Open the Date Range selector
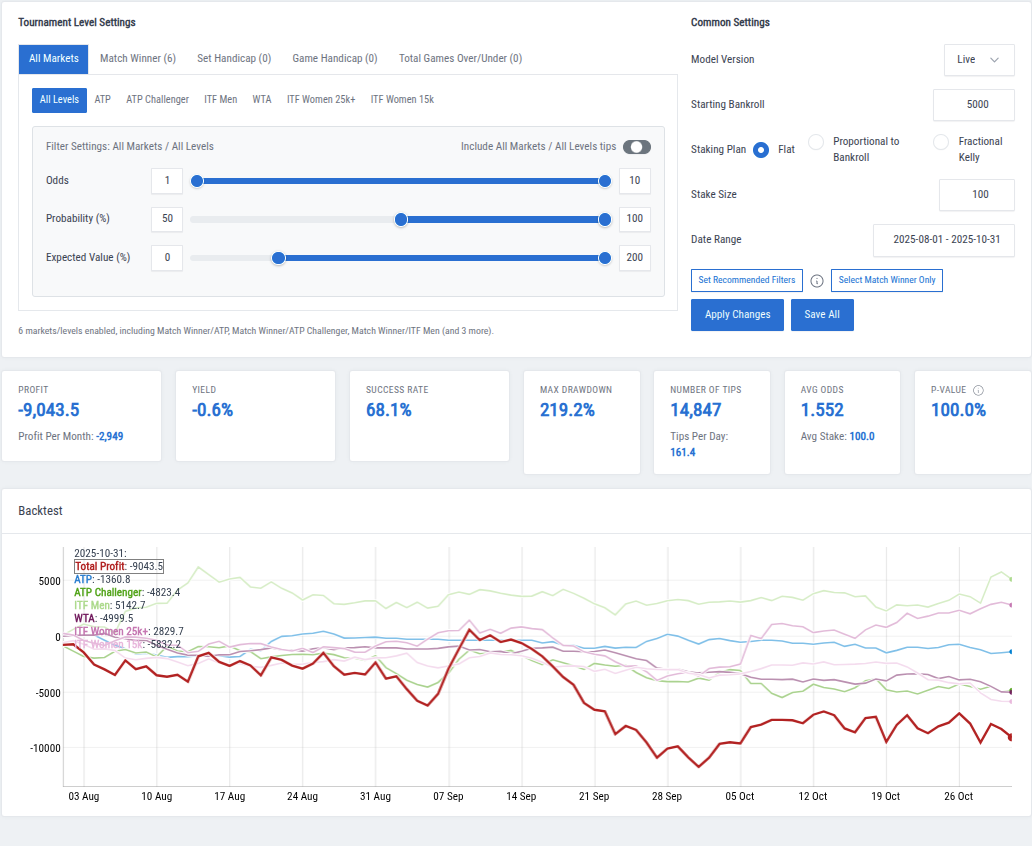The width and height of the screenshot is (1032, 846). 942,240
